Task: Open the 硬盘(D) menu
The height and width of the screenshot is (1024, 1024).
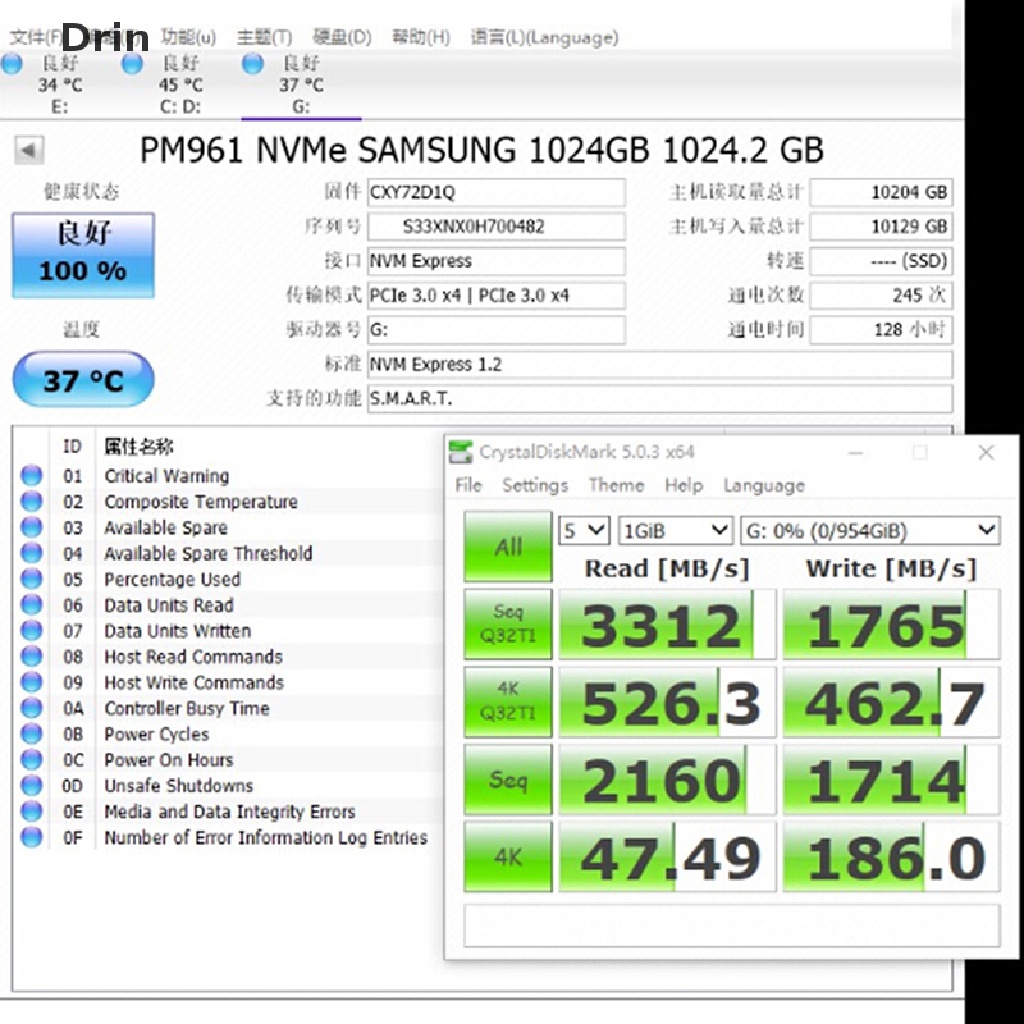Action: click(x=342, y=37)
